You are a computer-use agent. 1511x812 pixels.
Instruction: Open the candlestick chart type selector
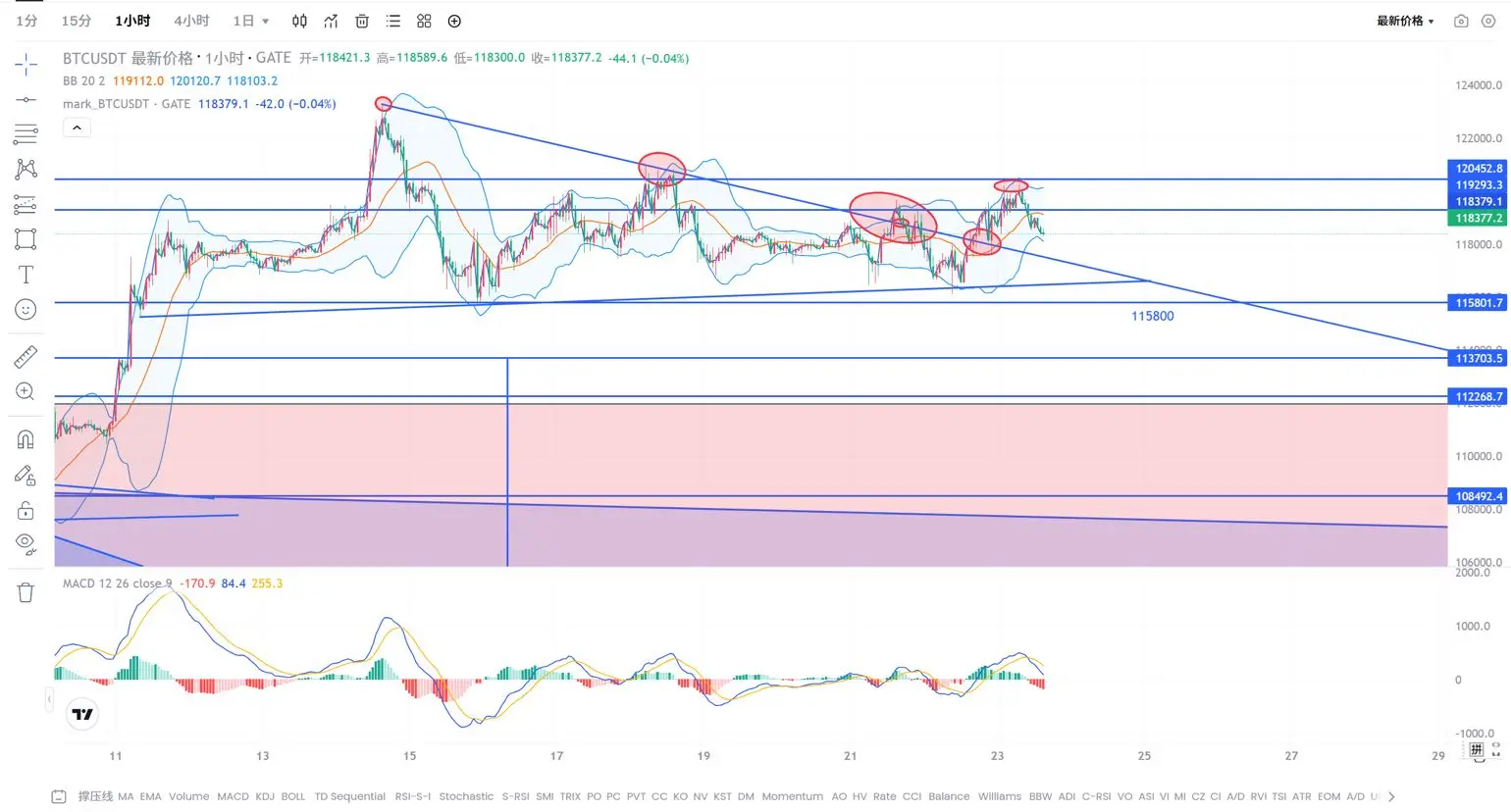(x=299, y=21)
